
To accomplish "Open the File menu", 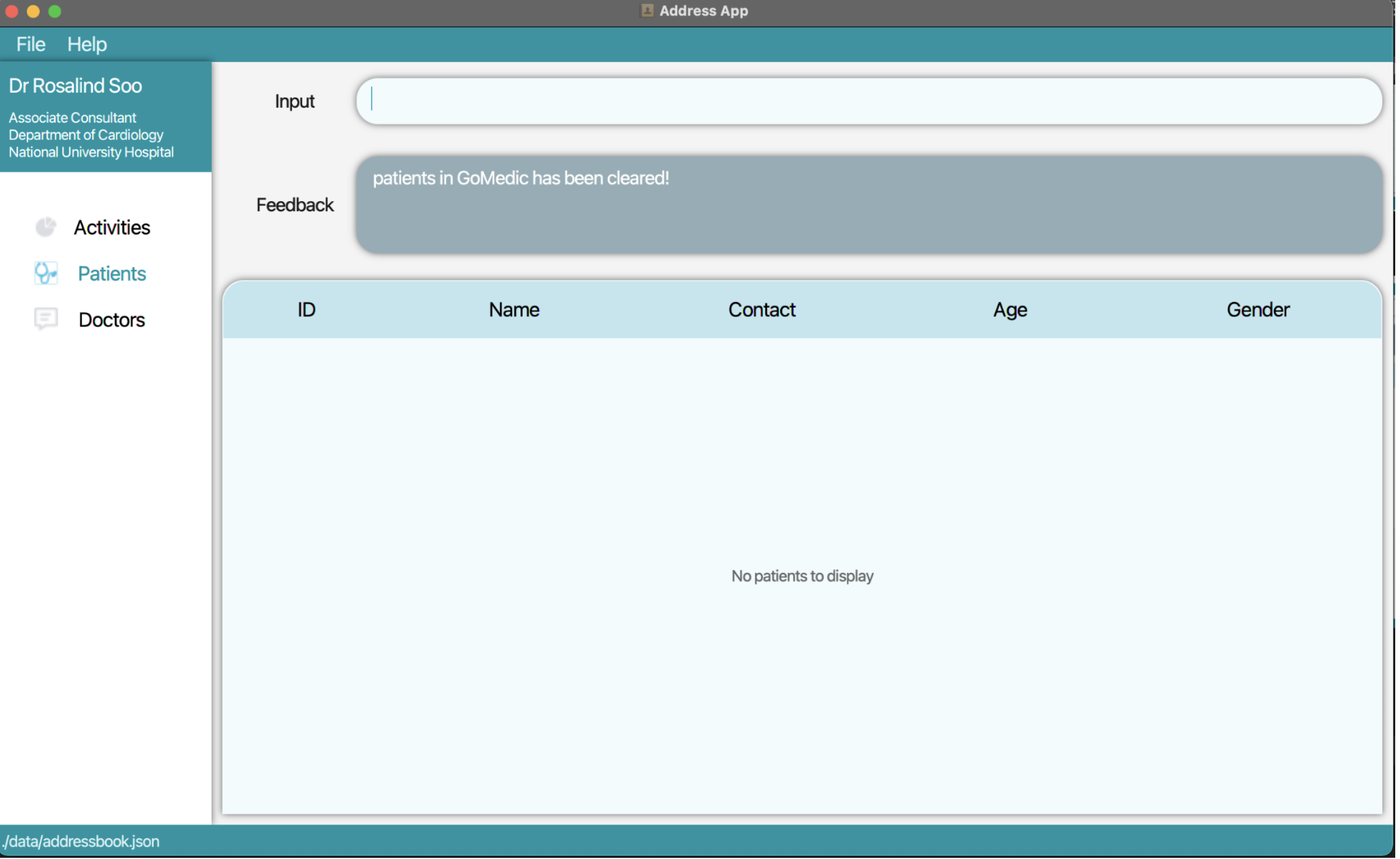I will coord(30,45).
